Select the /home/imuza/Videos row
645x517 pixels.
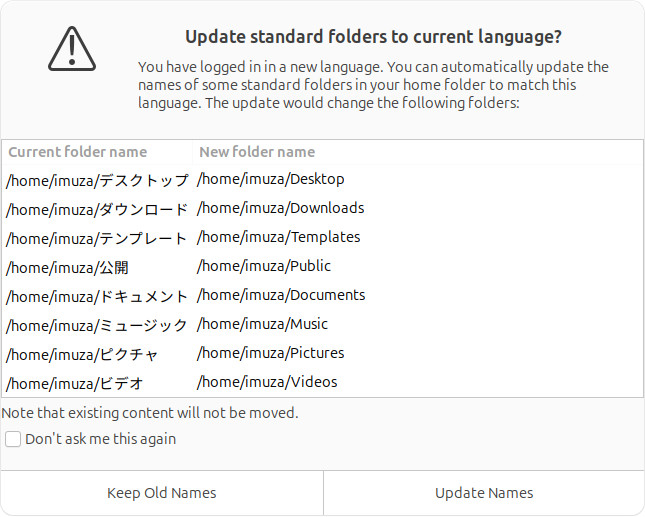[x=267, y=382]
